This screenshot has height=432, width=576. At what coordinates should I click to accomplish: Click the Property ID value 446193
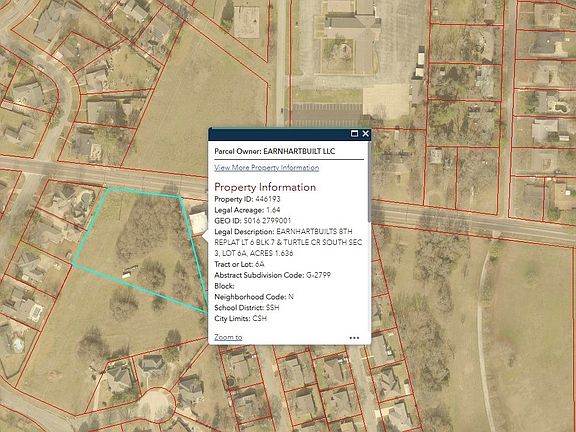click(268, 199)
